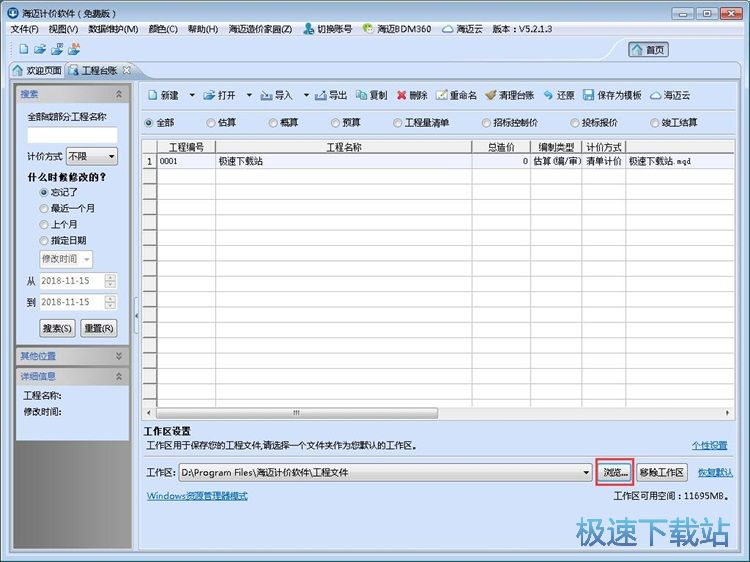
Task: Choose 忘记了 under modification time
Action: pos(44,192)
